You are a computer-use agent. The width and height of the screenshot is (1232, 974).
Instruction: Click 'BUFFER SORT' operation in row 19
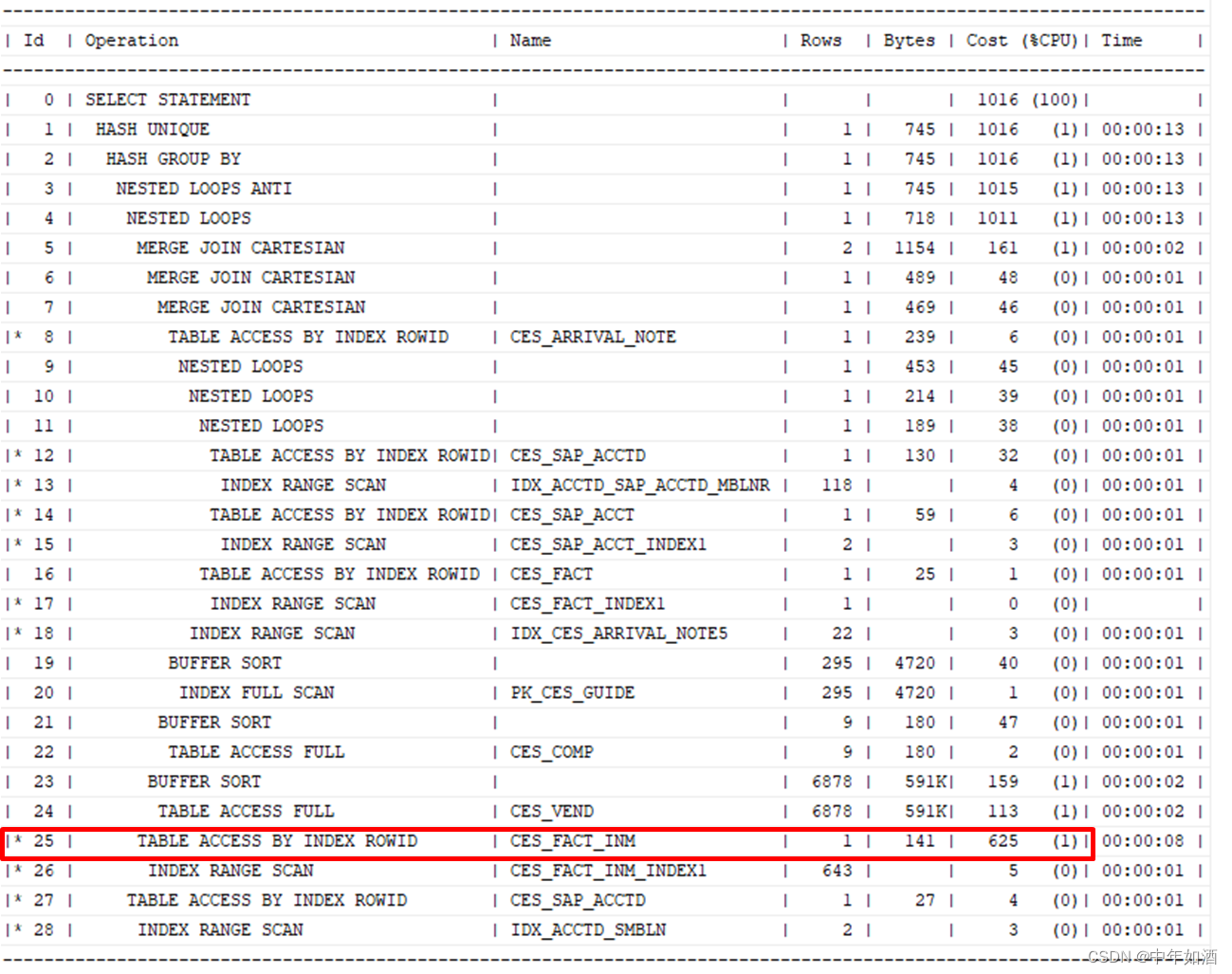tap(225, 663)
